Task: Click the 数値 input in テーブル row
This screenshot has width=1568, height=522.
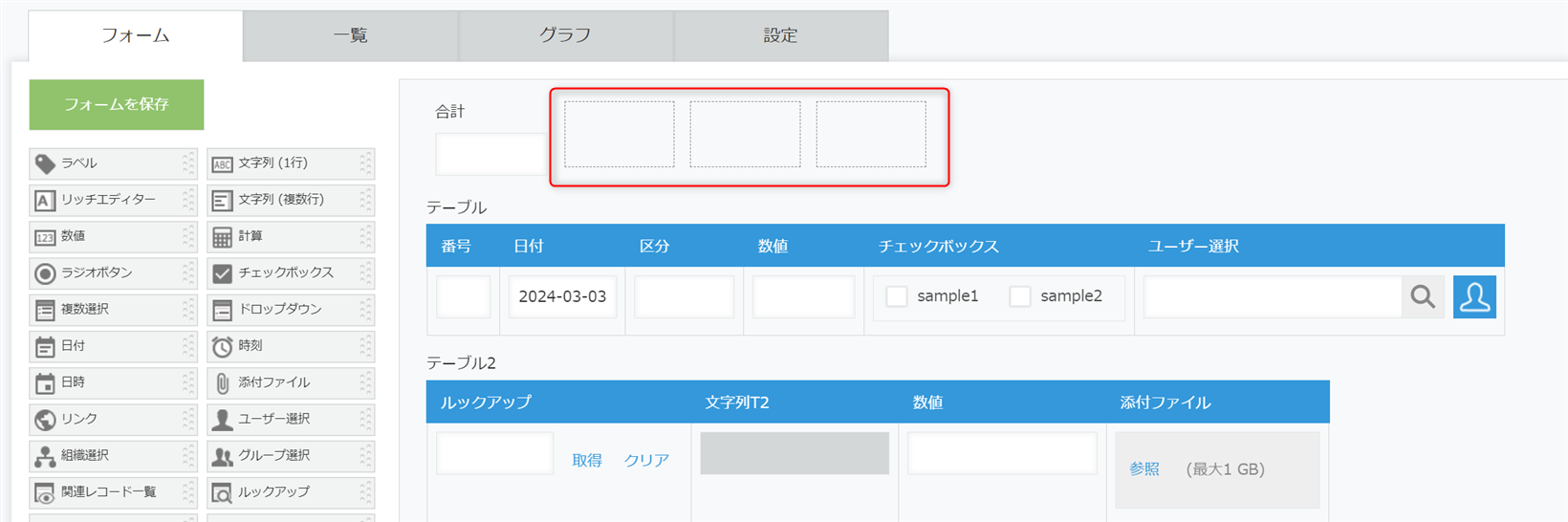Action: tap(803, 296)
